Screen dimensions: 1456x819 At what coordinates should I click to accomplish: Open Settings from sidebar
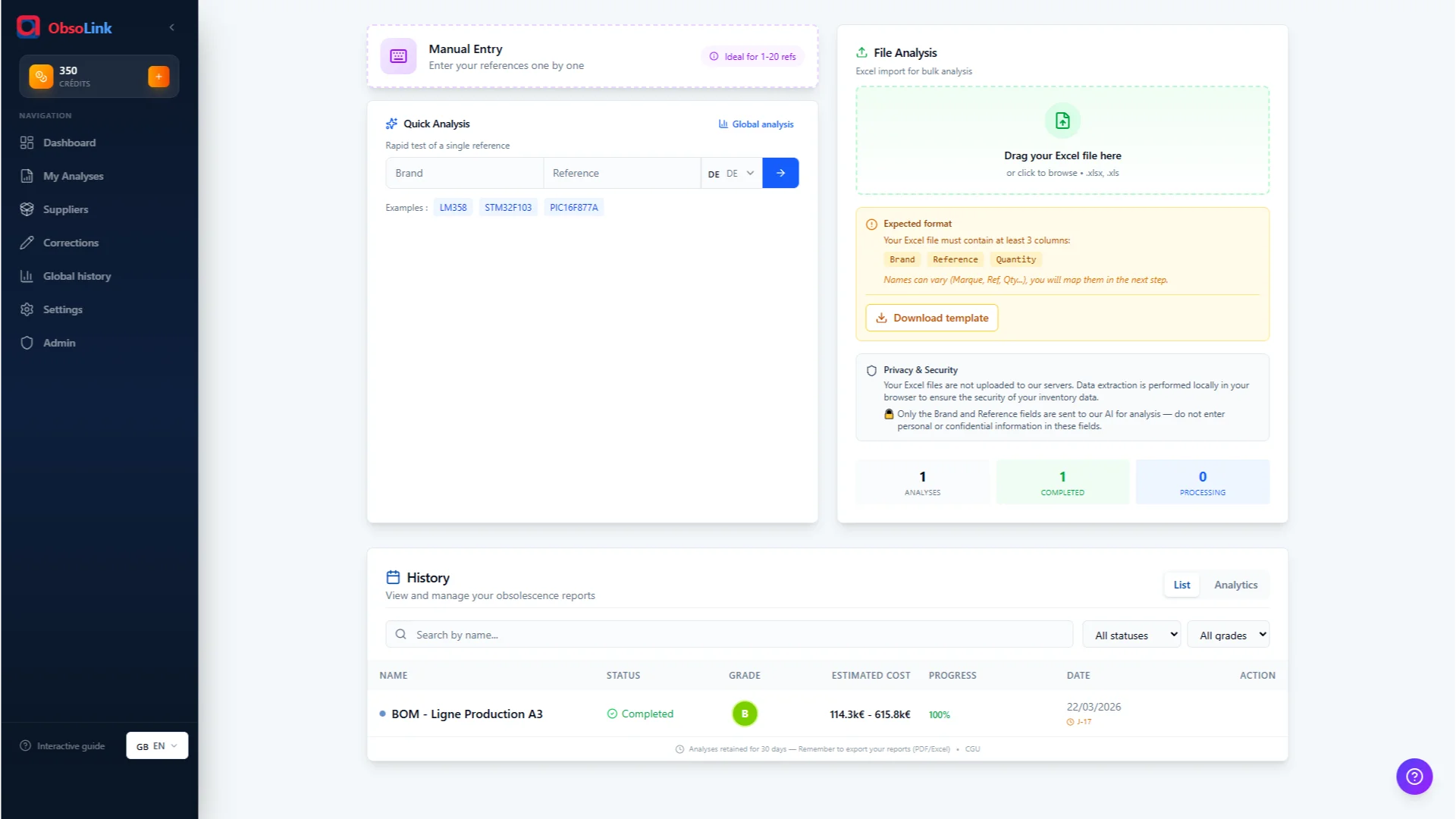point(99,309)
